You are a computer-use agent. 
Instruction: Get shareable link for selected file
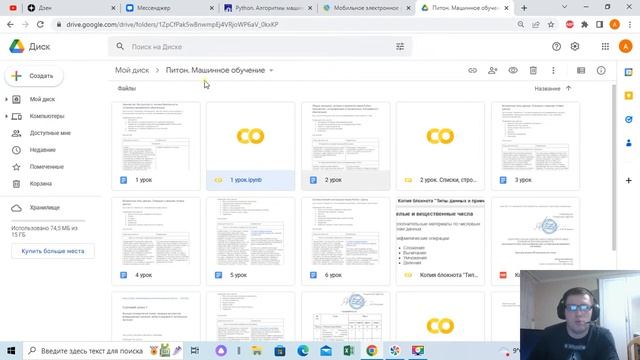472,71
